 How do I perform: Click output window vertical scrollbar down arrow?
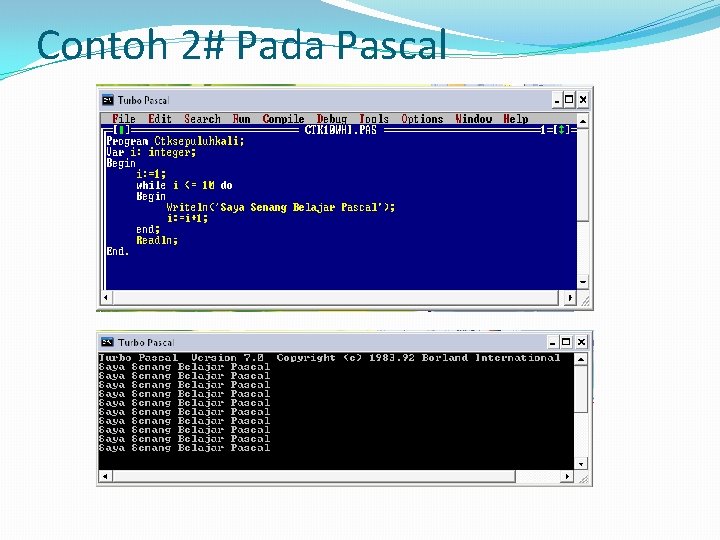581,464
